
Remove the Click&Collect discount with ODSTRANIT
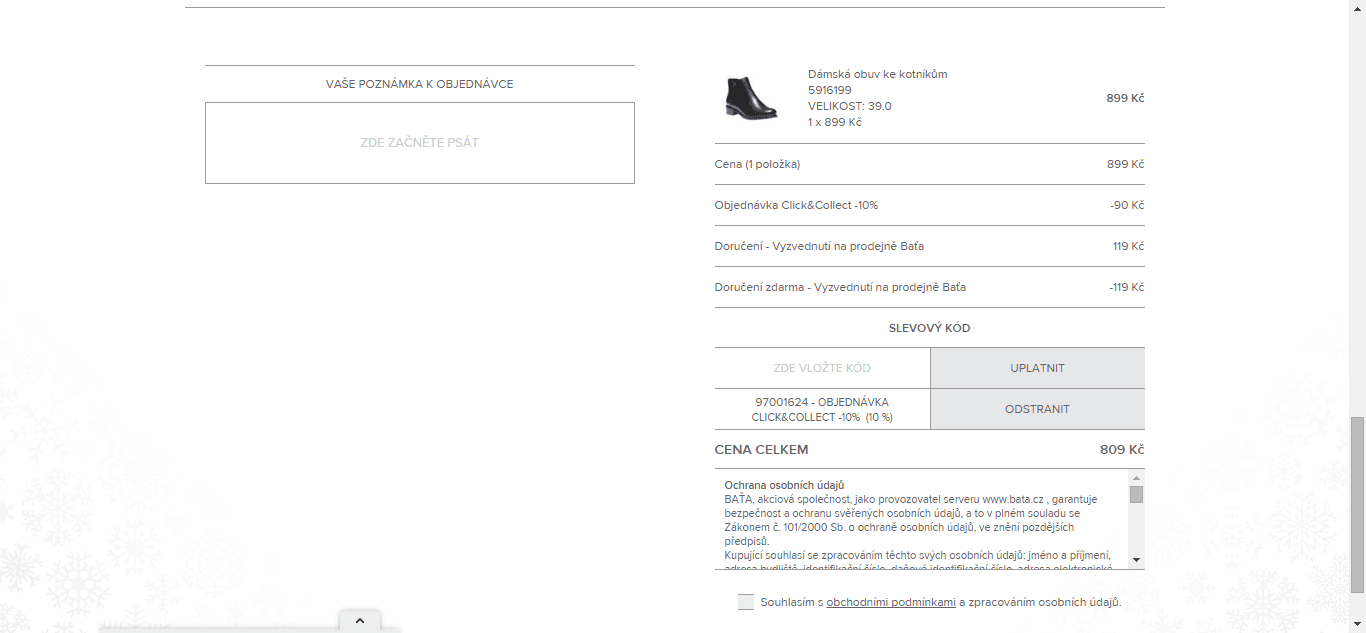1037,409
